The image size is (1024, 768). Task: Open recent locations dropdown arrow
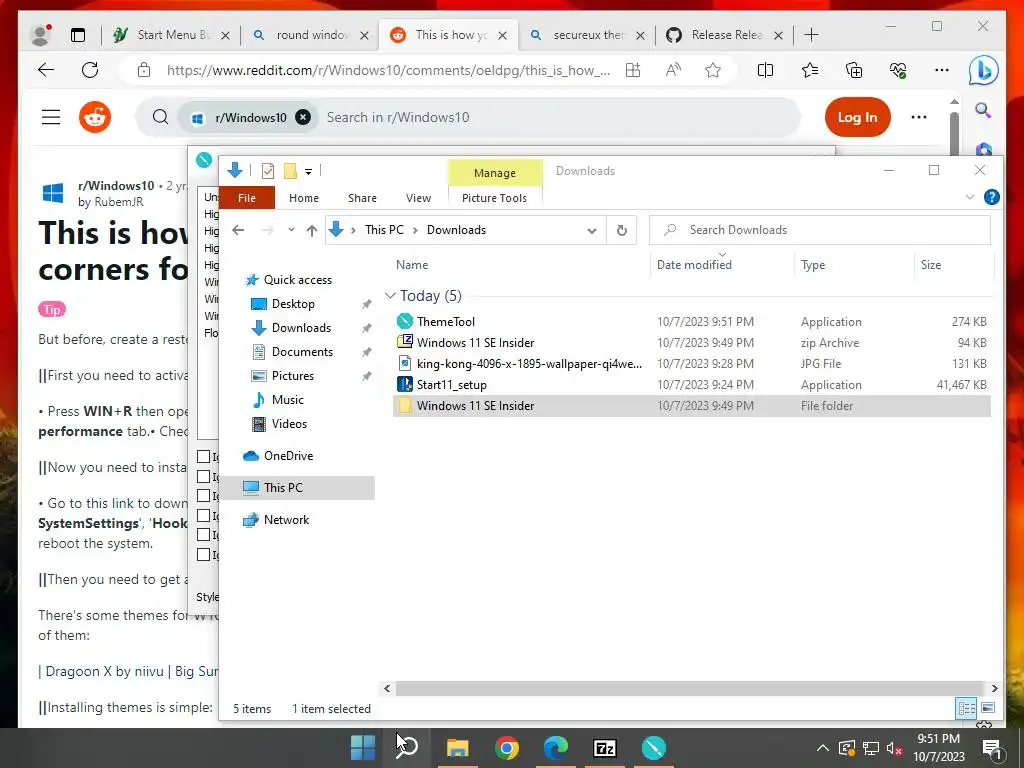291,230
